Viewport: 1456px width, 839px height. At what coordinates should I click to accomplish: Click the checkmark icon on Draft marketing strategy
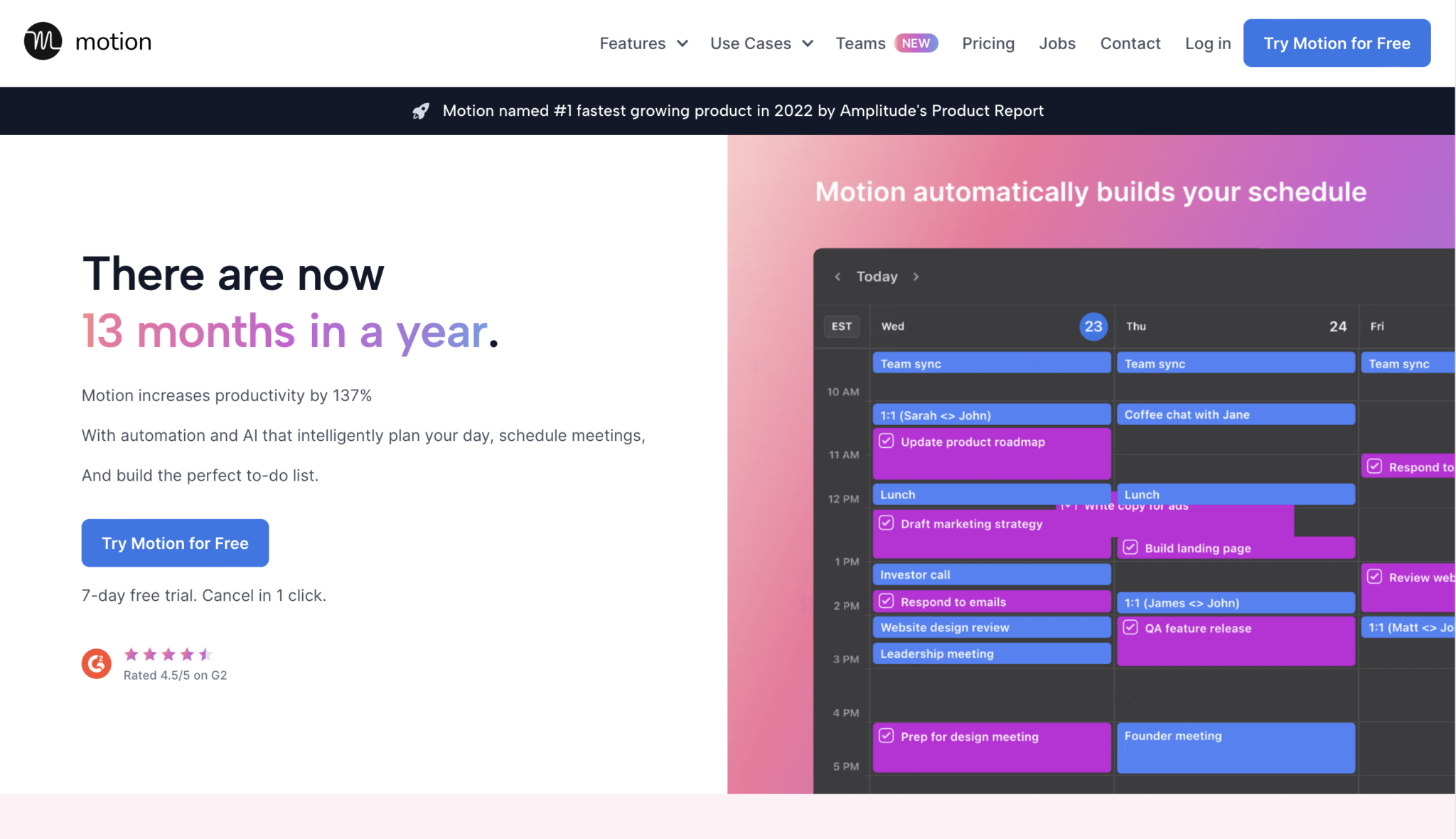click(x=885, y=523)
